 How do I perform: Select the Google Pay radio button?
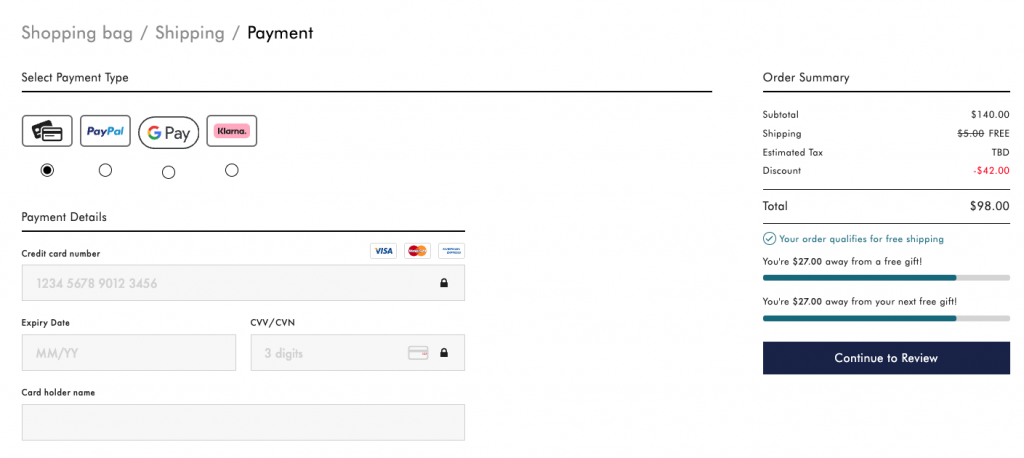(168, 172)
